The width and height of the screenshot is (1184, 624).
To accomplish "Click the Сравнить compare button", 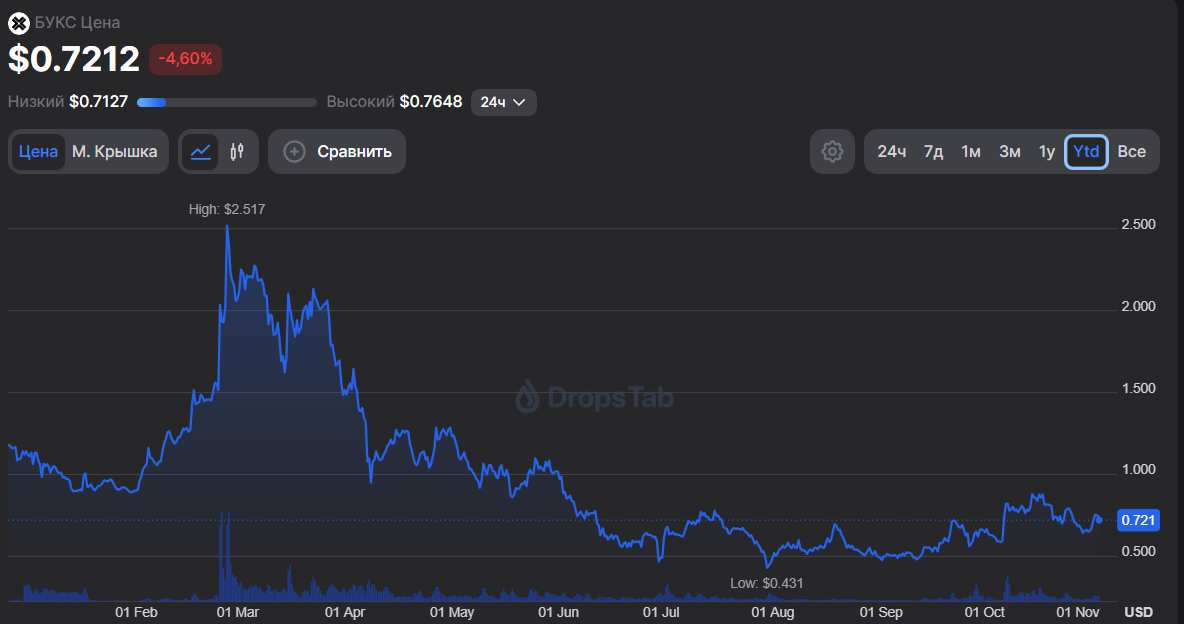I will point(337,152).
